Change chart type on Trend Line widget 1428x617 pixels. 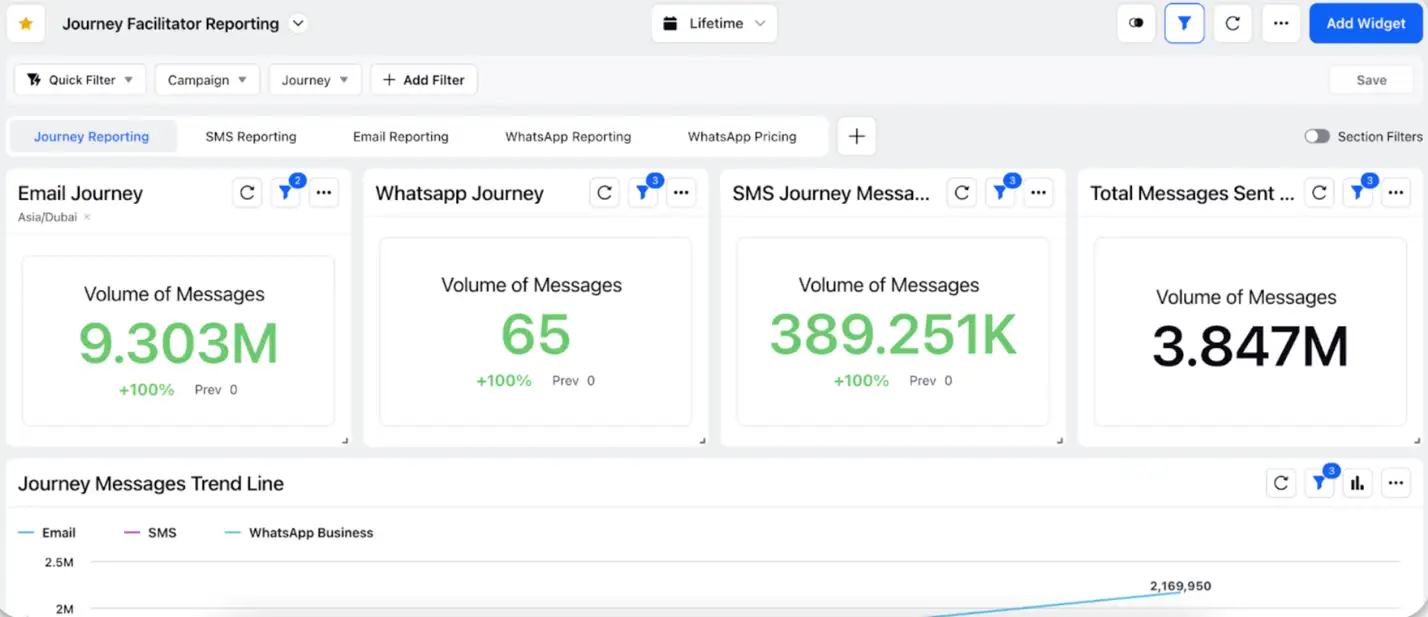(1357, 484)
